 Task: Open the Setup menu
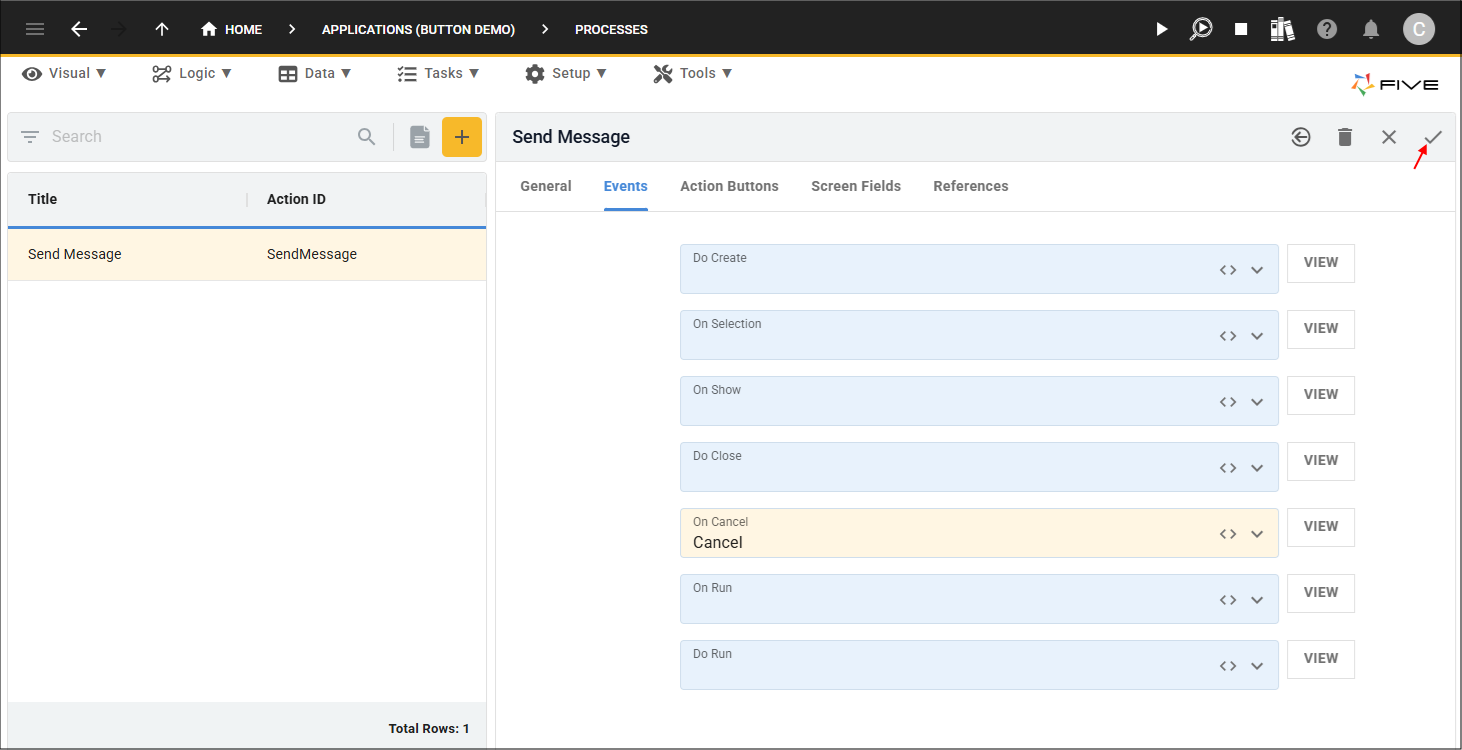[x=566, y=73]
